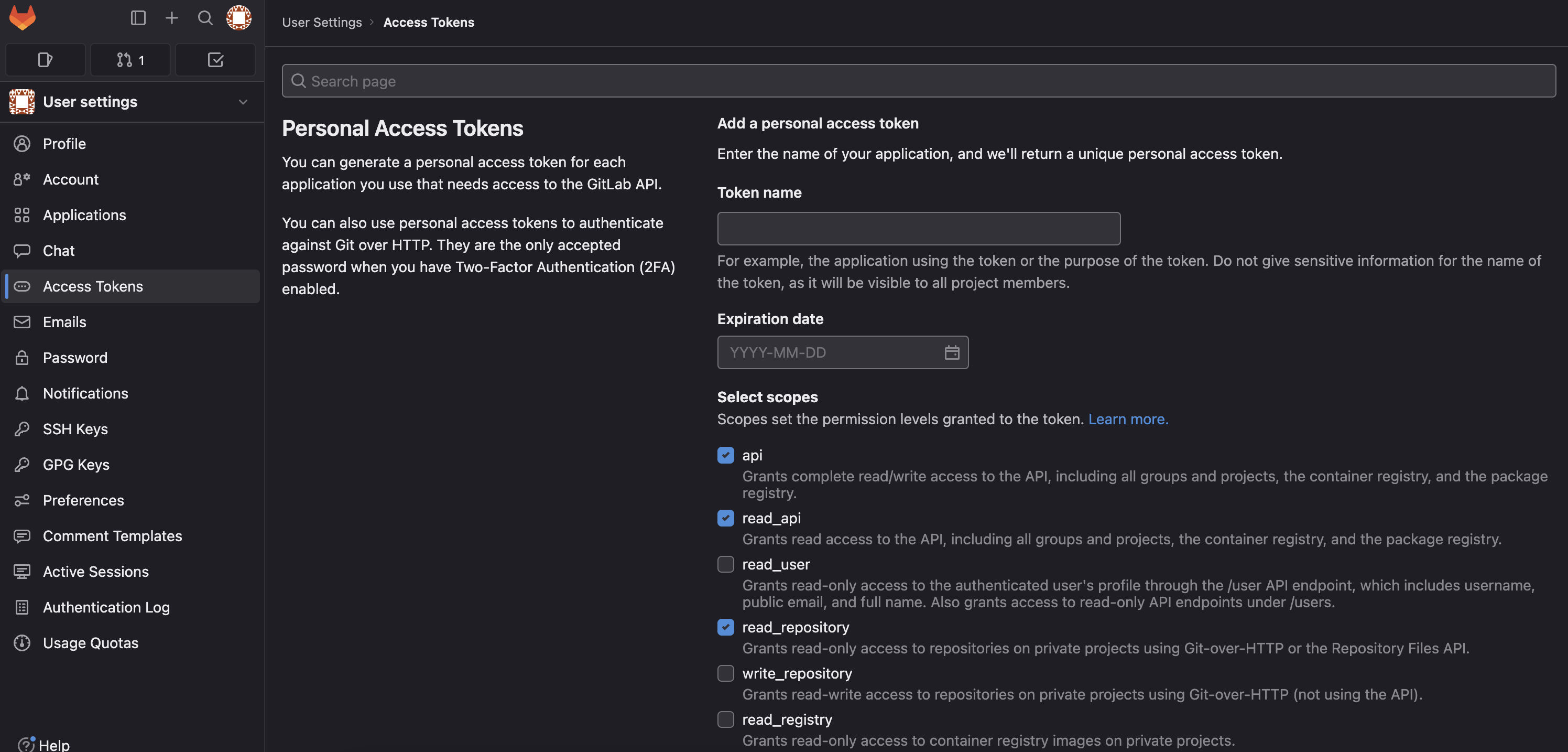Open merge requests counter showing 1
1568x752 pixels.
pyautogui.click(x=130, y=60)
